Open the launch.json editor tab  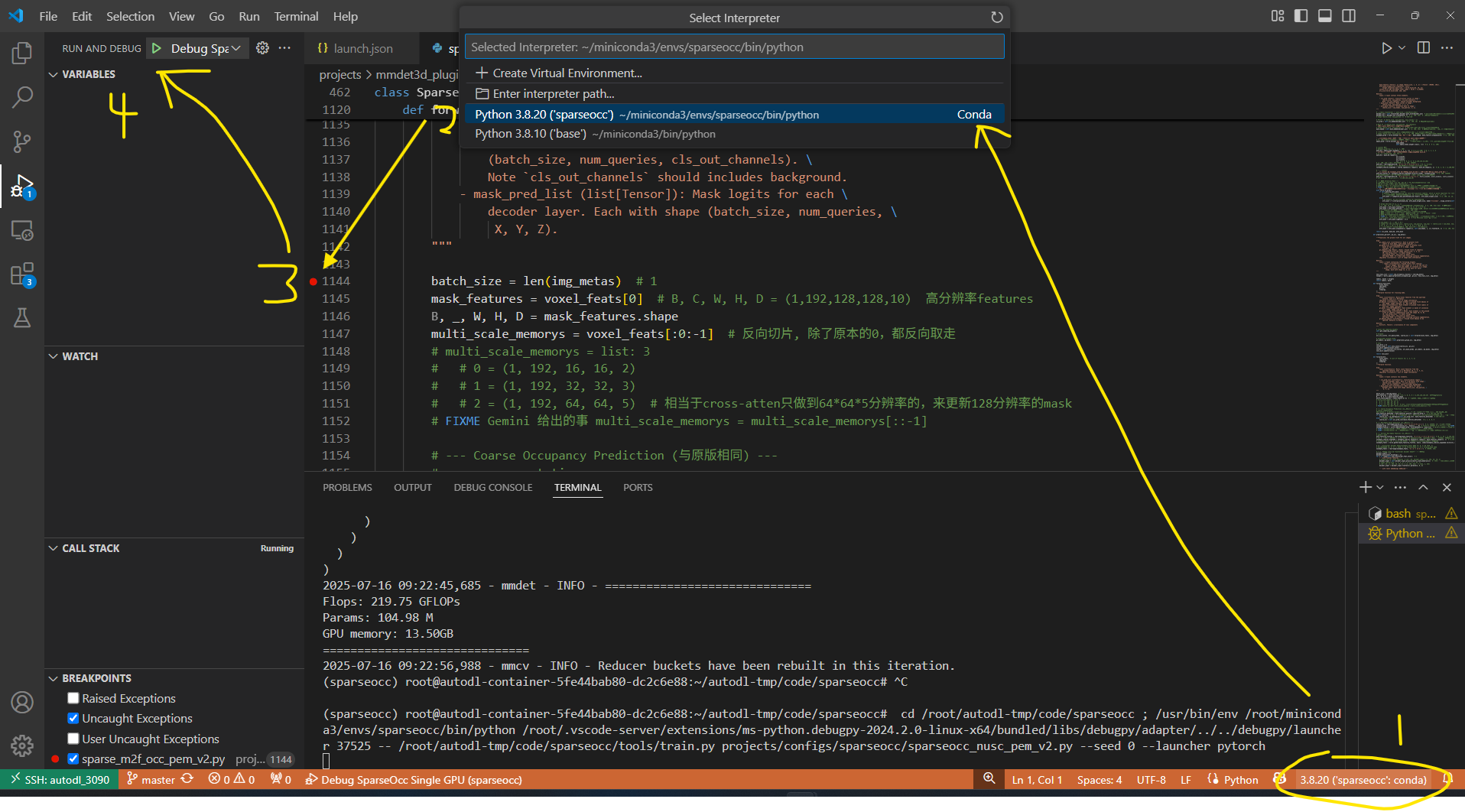[362, 48]
